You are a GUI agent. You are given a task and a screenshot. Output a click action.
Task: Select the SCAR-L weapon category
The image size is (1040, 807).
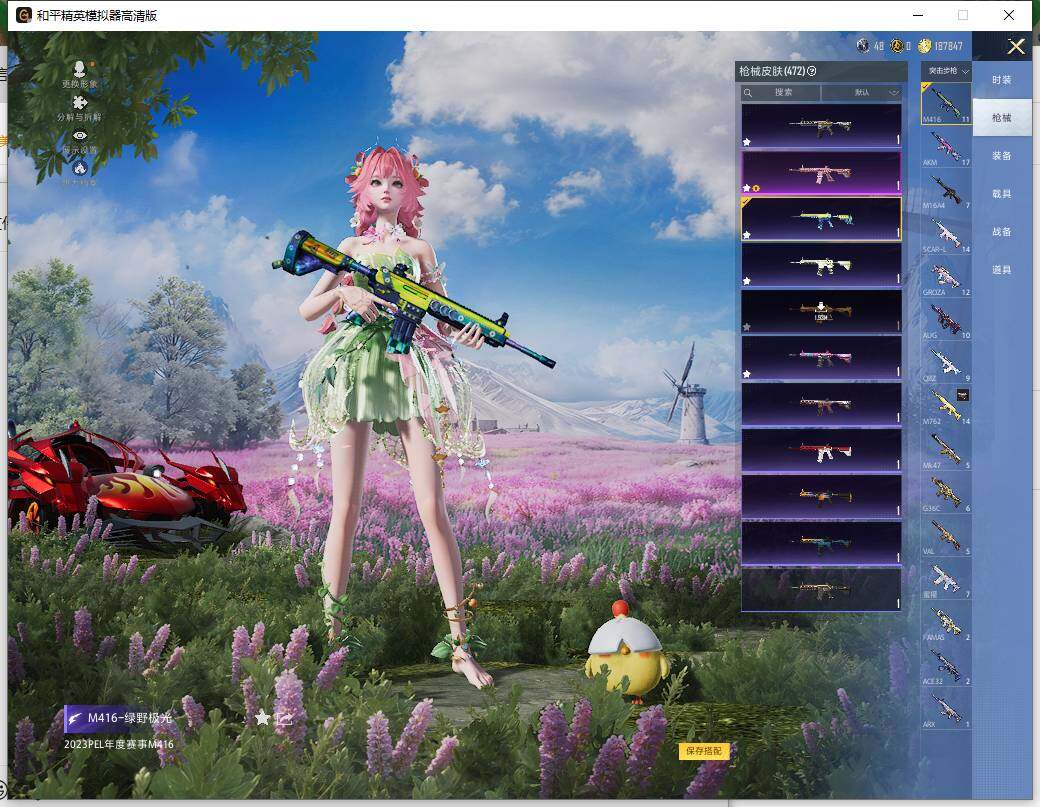946,233
